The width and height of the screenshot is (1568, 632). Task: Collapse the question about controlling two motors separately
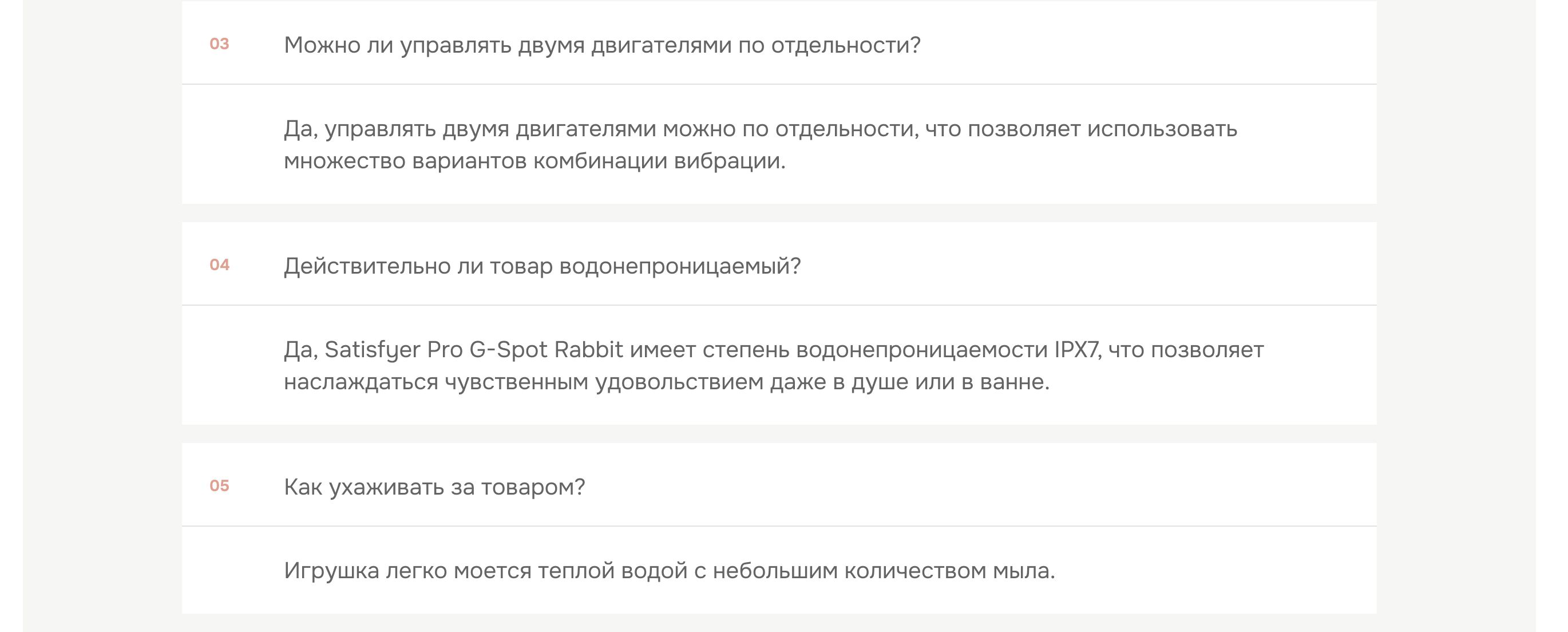tap(601, 45)
